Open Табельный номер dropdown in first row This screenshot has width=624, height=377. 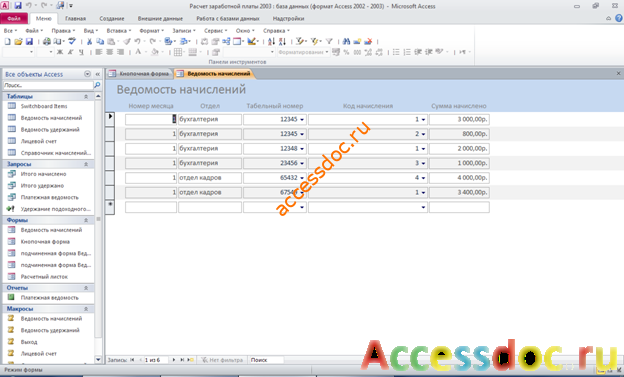click(302, 119)
